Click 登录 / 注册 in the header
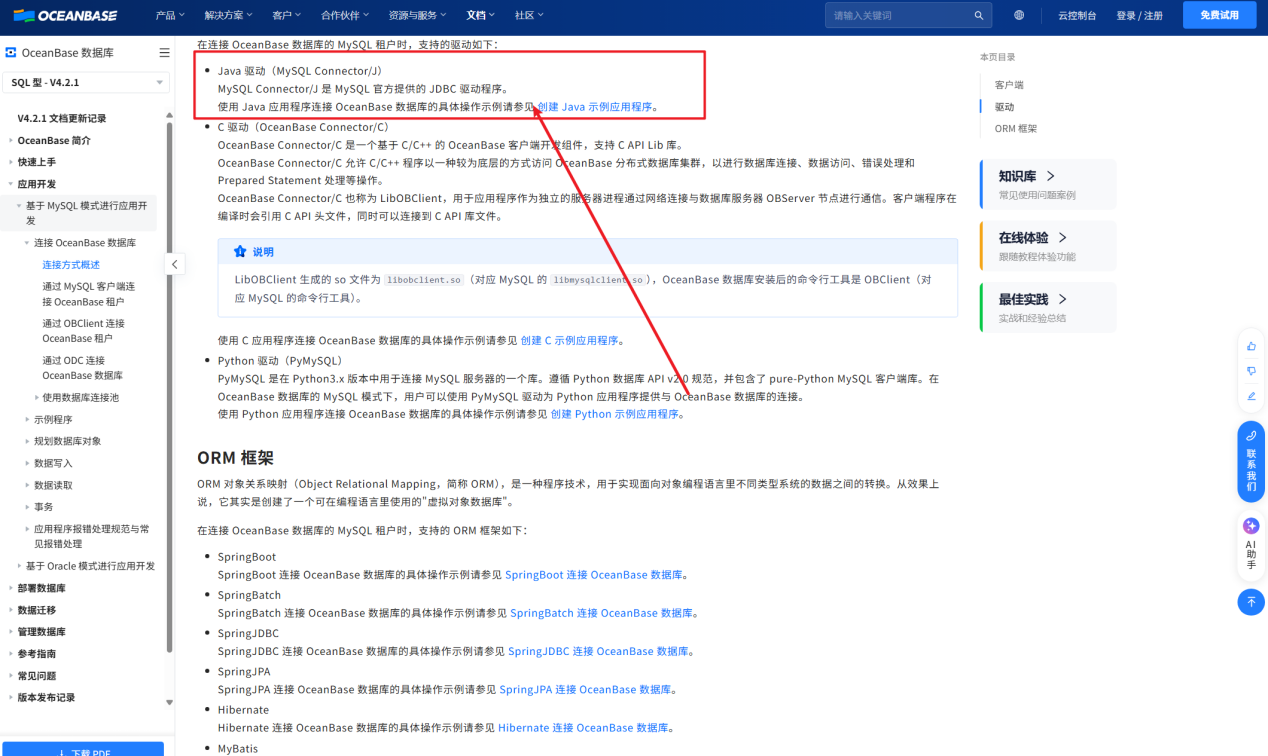Image resolution: width=1268 pixels, height=756 pixels. pos(1139,15)
